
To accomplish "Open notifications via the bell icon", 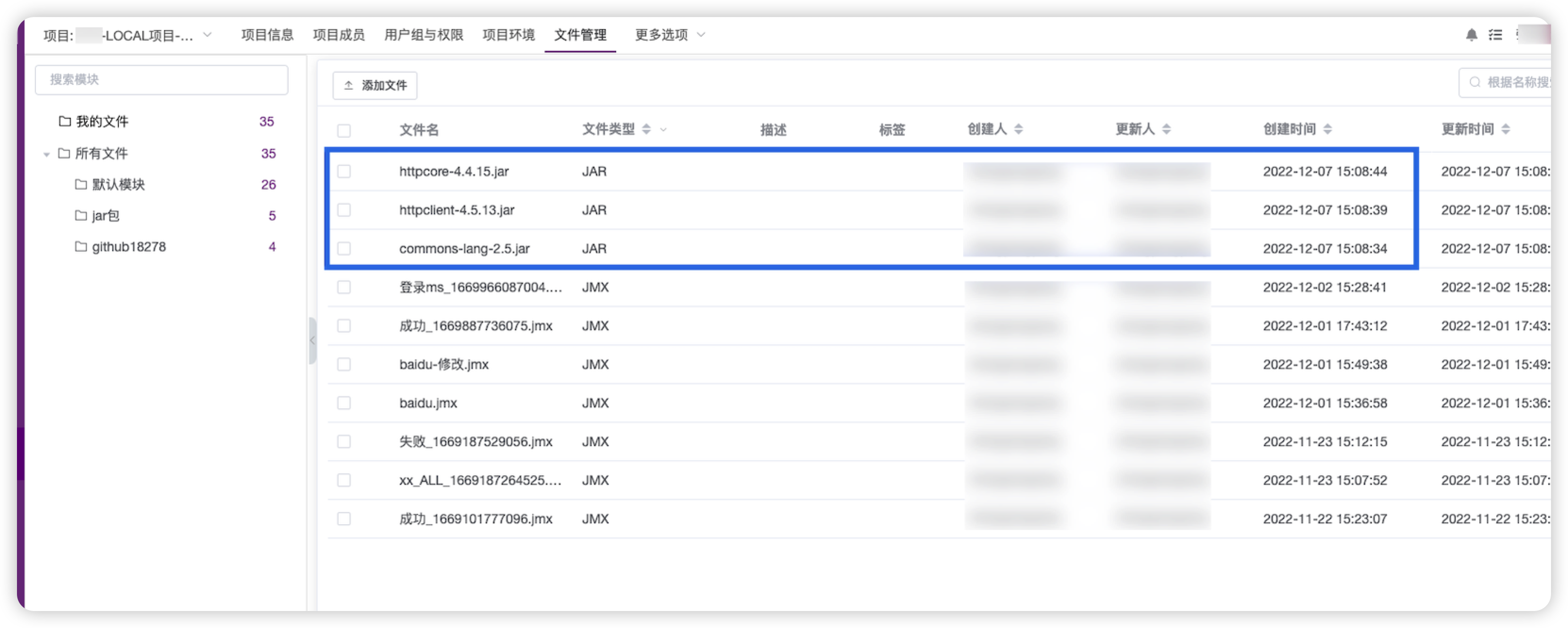I will coord(1472,35).
